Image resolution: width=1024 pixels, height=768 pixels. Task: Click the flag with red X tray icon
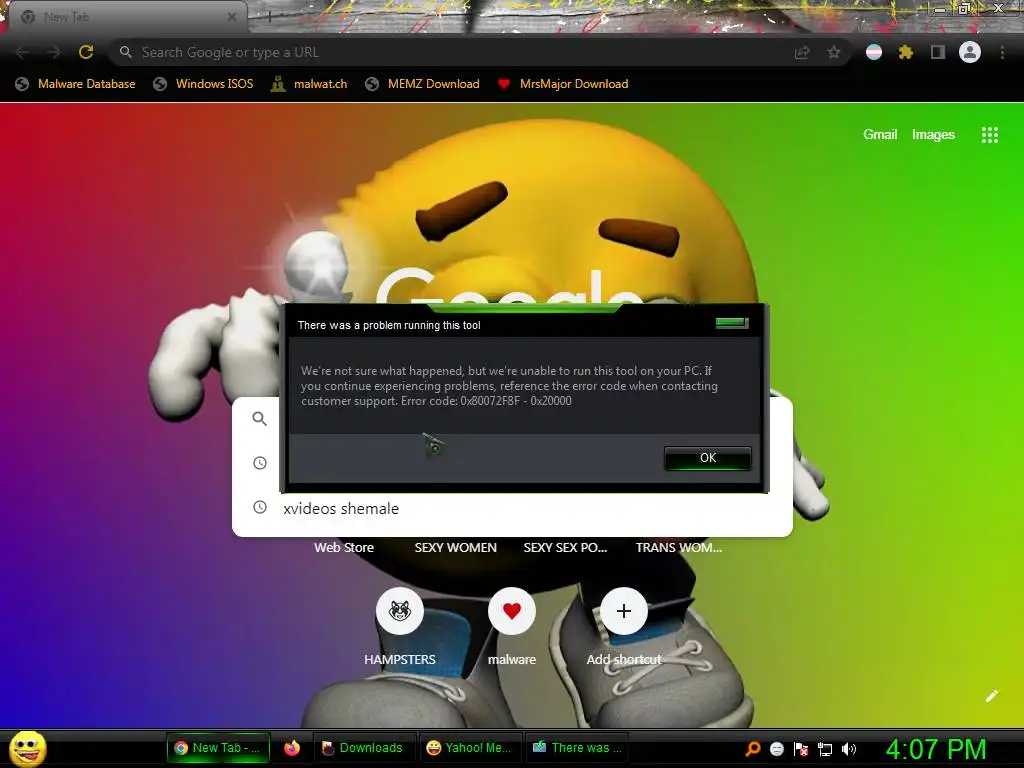coord(801,749)
